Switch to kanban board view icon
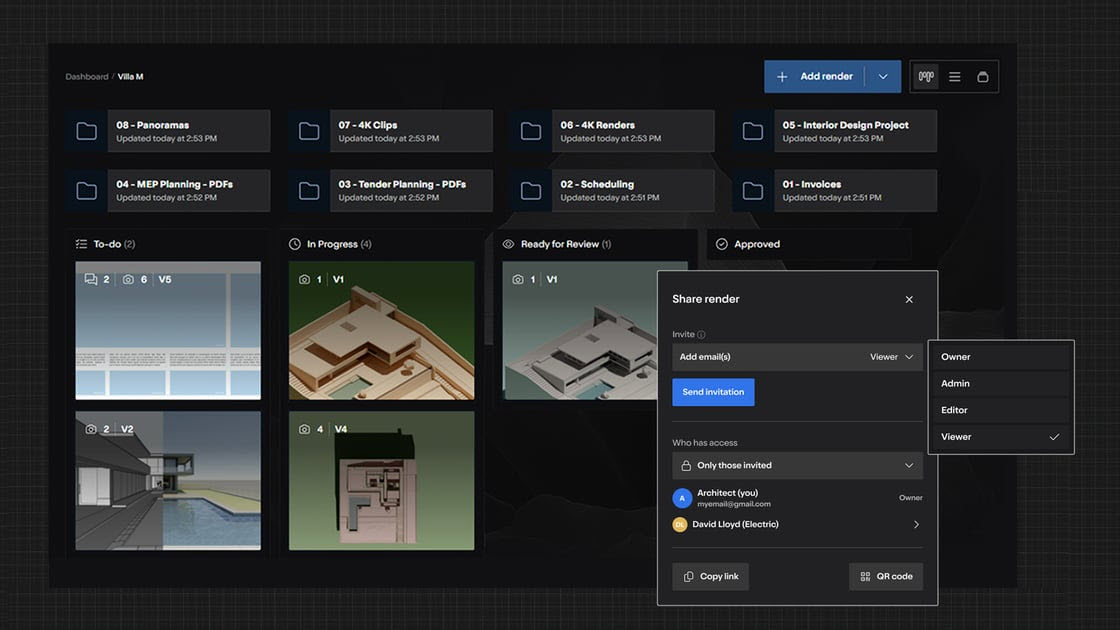 point(926,77)
